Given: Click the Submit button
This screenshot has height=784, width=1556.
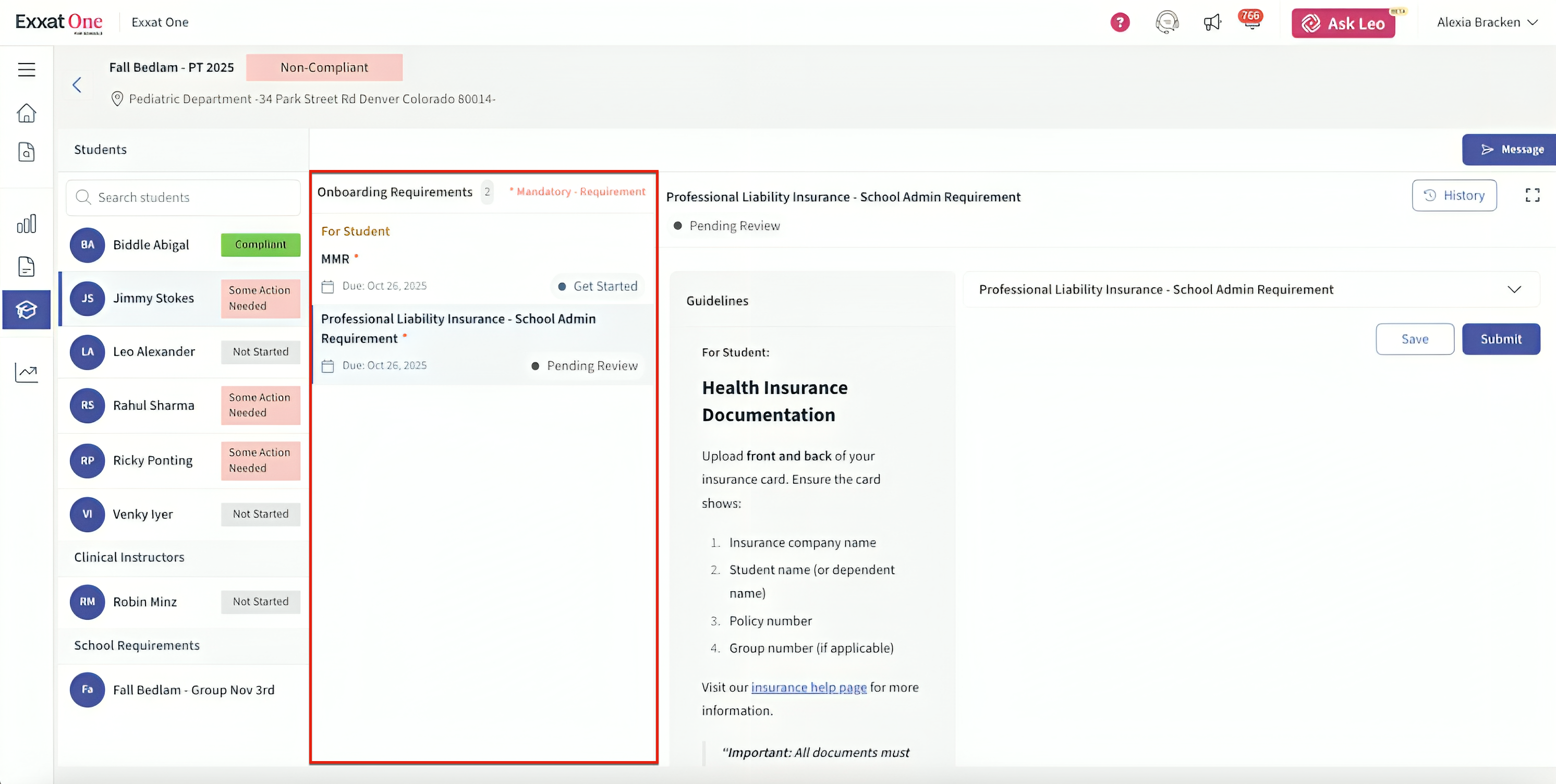Looking at the screenshot, I should tap(1500, 339).
